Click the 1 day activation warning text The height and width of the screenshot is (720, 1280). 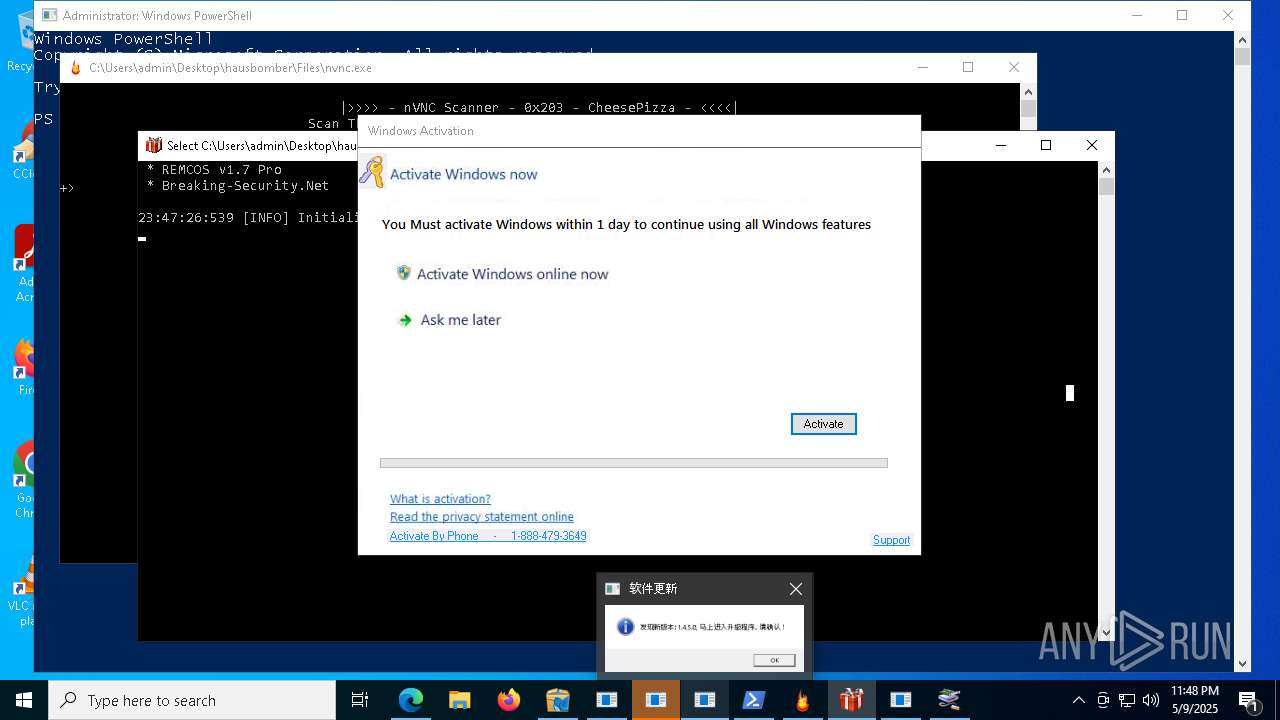pyautogui.click(x=626, y=224)
